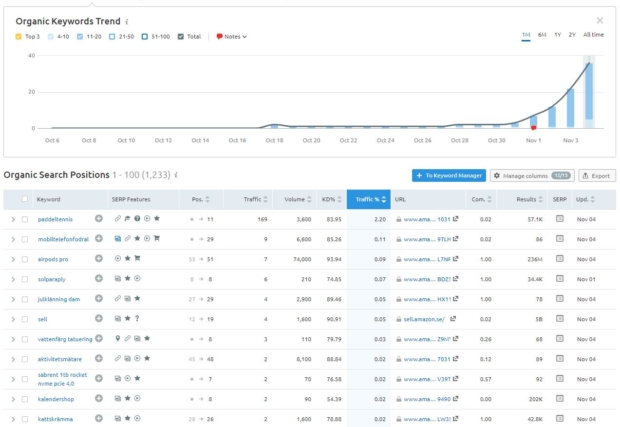Click shopping cart SERP feature in airpods pro row
Viewport: 620px width, 427px height.
pyautogui.click(x=137, y=258)
